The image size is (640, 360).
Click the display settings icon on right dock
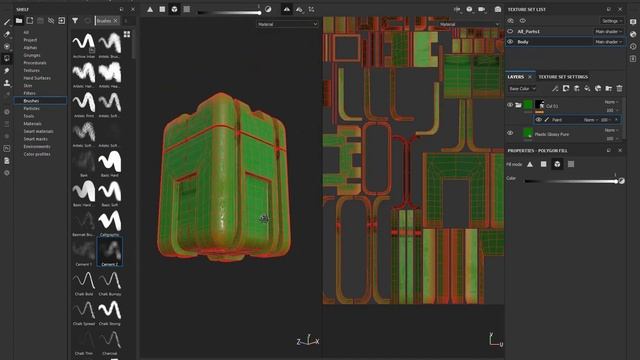(x=633, y=22)
